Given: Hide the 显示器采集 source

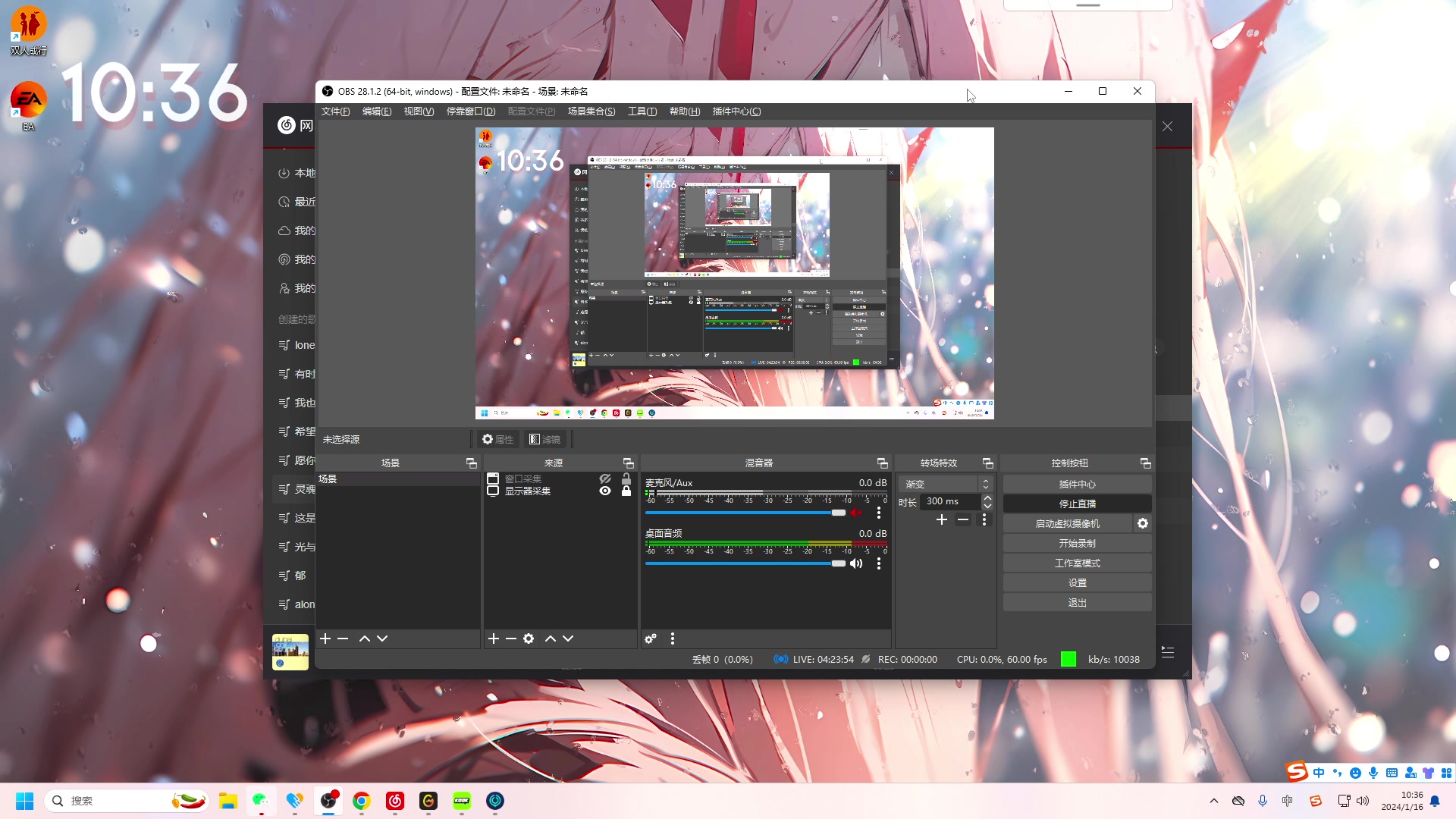Looking at the screenshot, I should tap(605, 491).
